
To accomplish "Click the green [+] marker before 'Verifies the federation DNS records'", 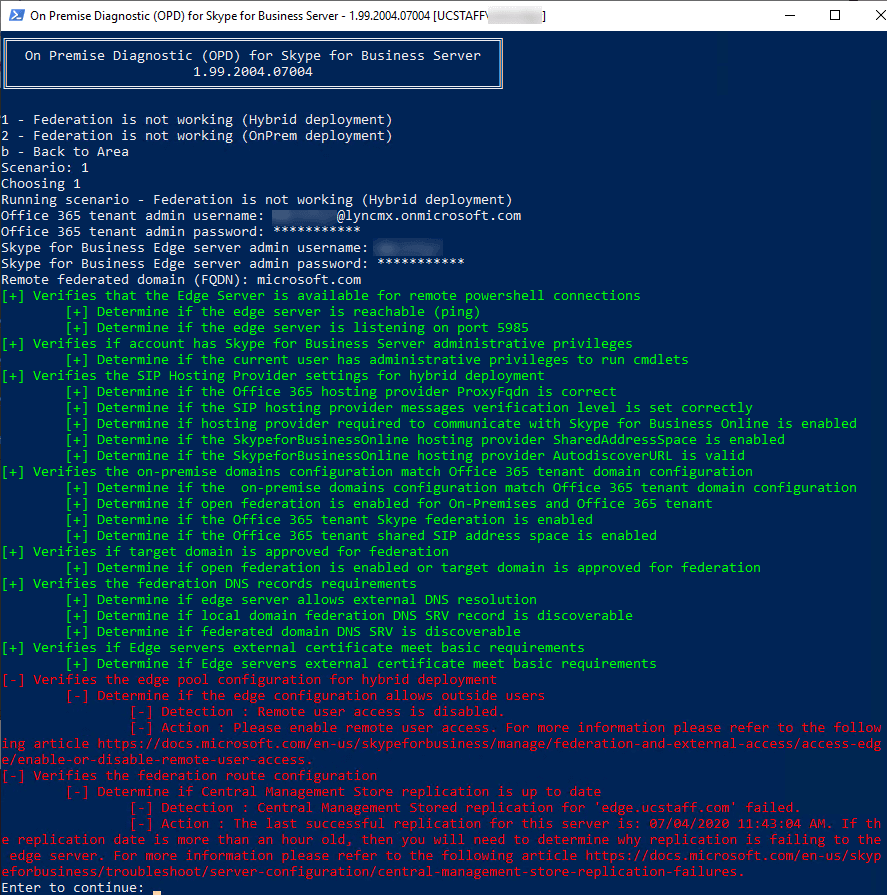I will [x=13, y=584].
